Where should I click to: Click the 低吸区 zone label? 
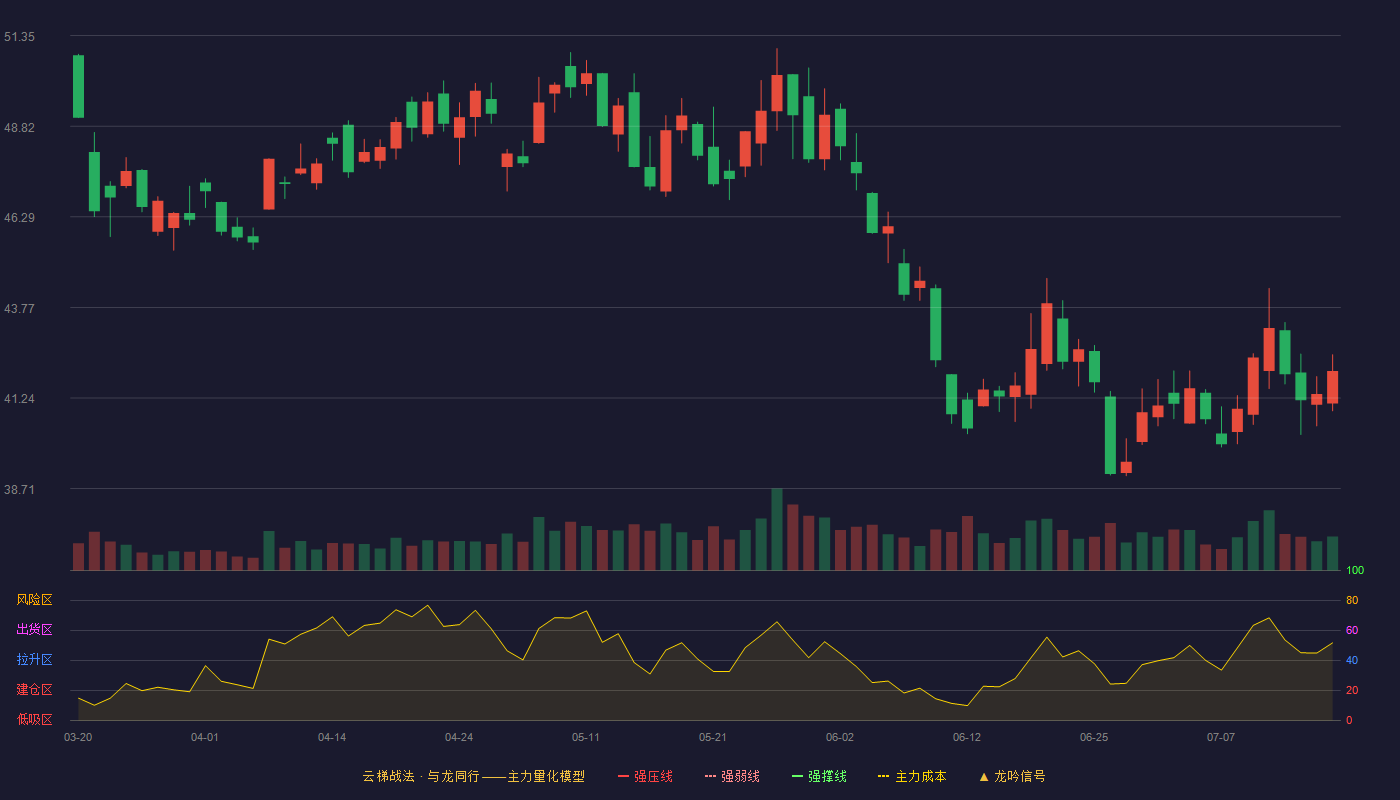[34, 719]
